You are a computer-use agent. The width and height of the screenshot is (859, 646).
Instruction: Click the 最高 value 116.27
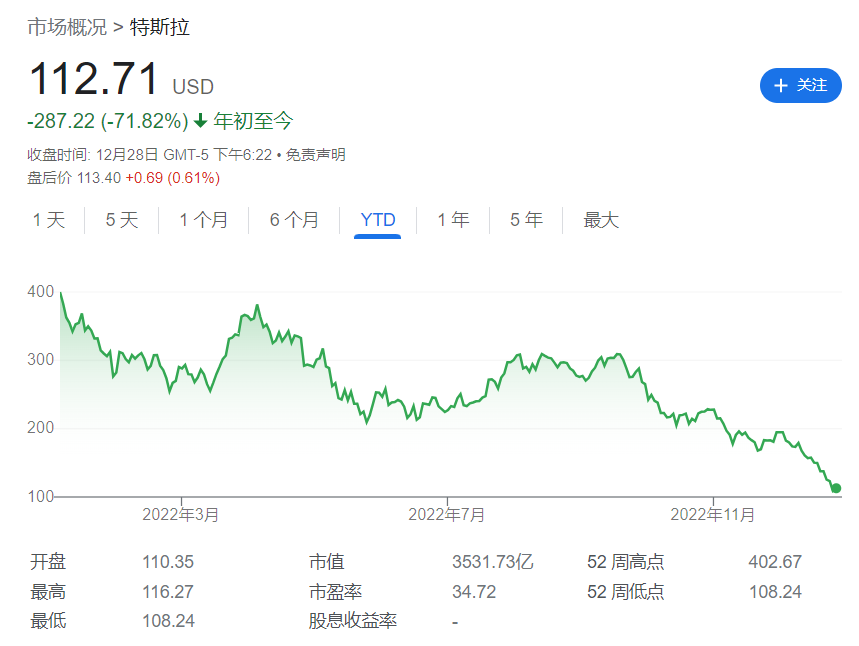168,592
